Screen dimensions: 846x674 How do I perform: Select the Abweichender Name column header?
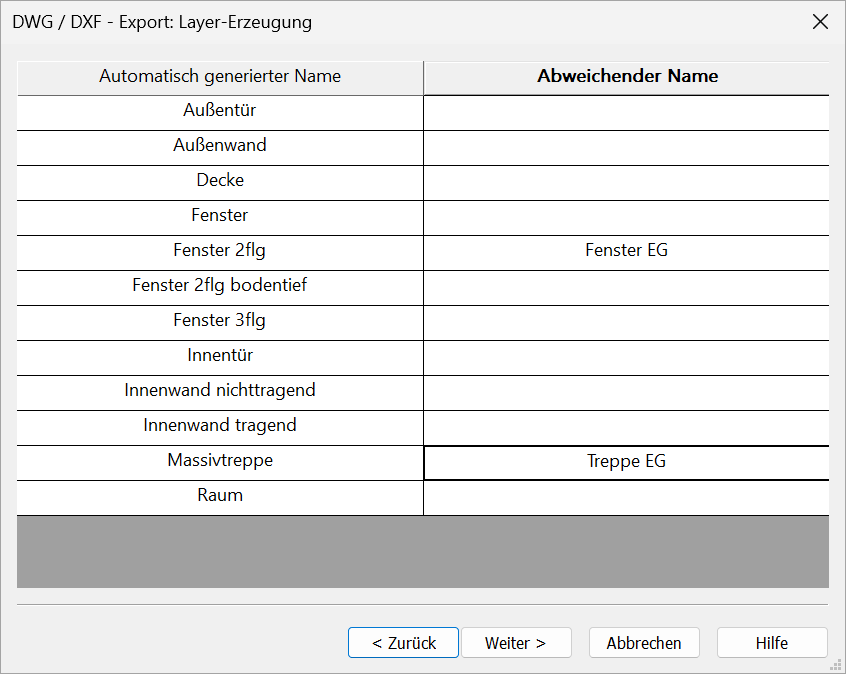coord(626,78)
